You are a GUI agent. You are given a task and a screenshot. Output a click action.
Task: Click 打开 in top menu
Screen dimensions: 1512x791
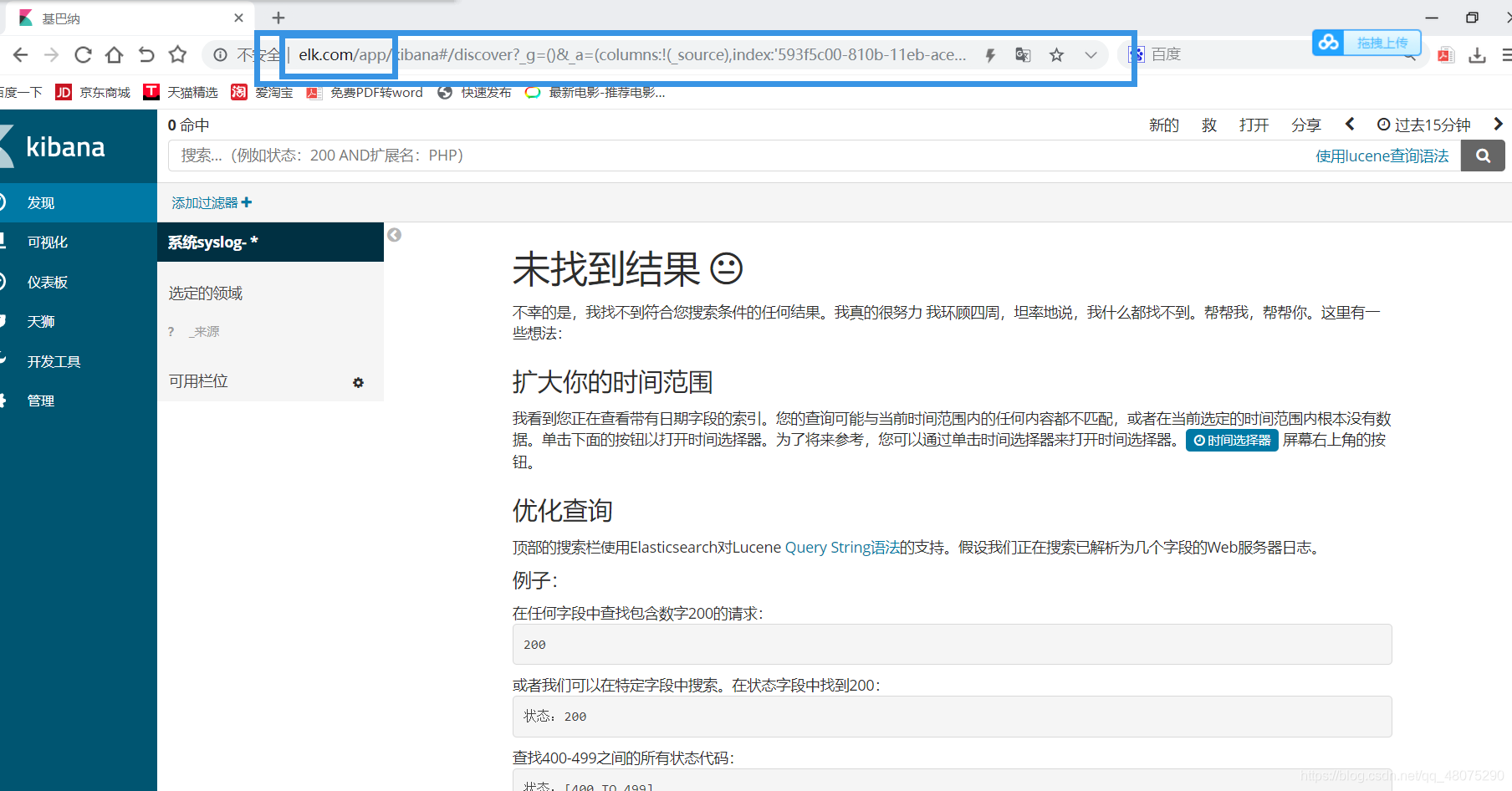[x=1254, y=125]
